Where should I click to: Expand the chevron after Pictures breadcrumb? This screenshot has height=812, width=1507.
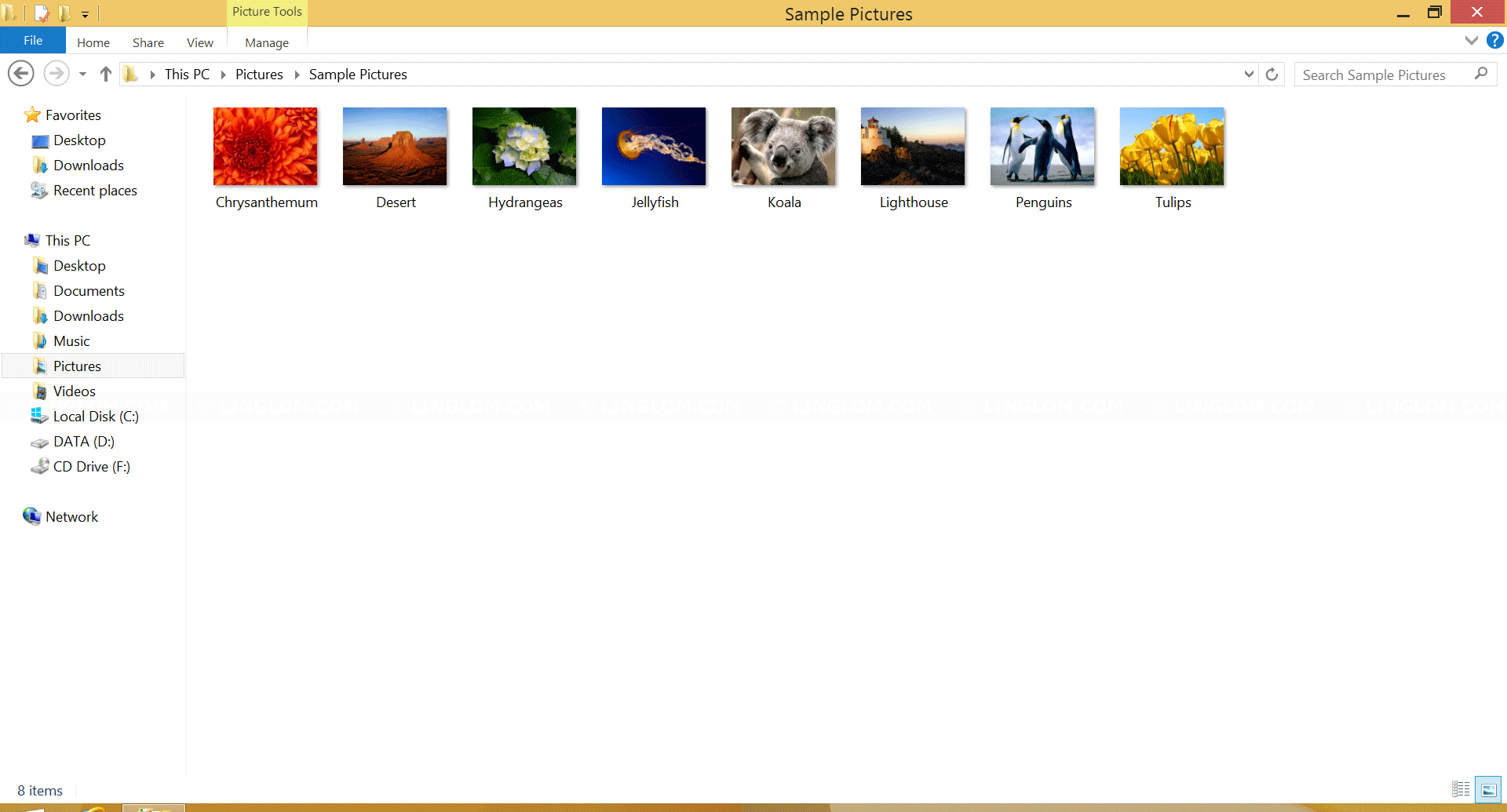pyautogui.click(x=297, y=75)
